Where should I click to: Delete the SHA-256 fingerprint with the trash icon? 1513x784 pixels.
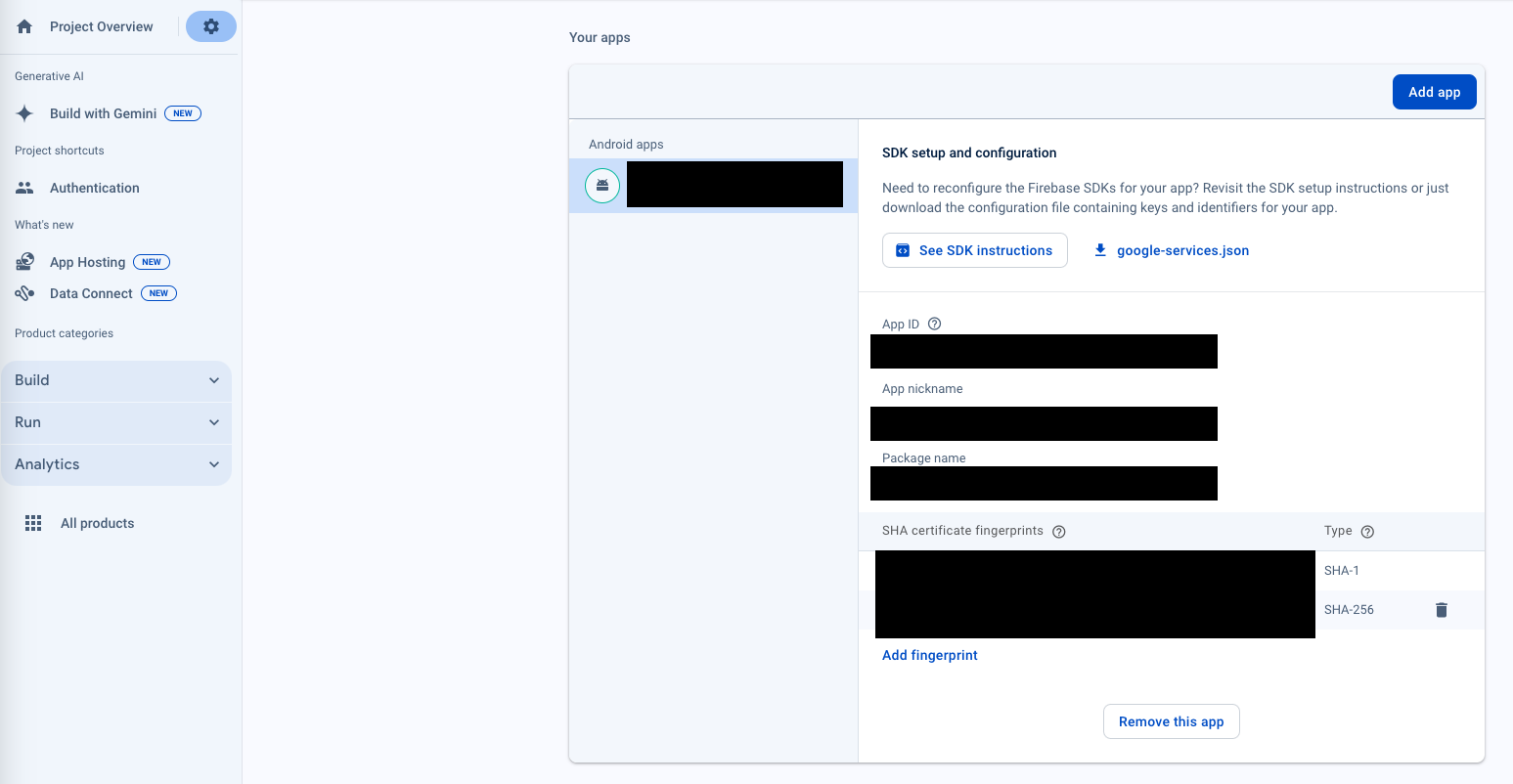point(1441,610)
